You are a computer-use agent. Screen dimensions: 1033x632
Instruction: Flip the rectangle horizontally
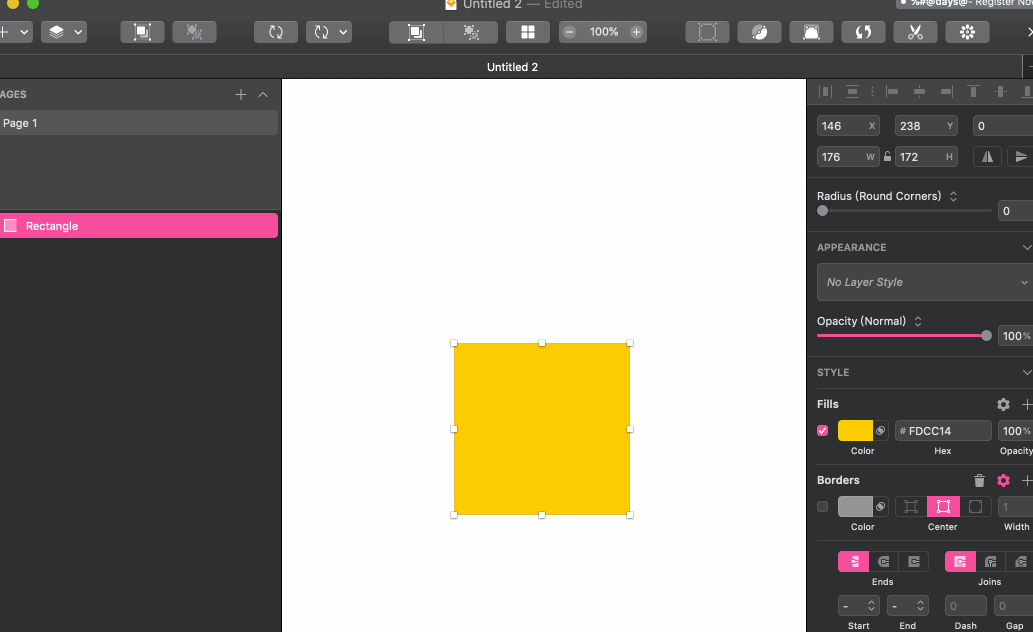(x=987, y=157)
